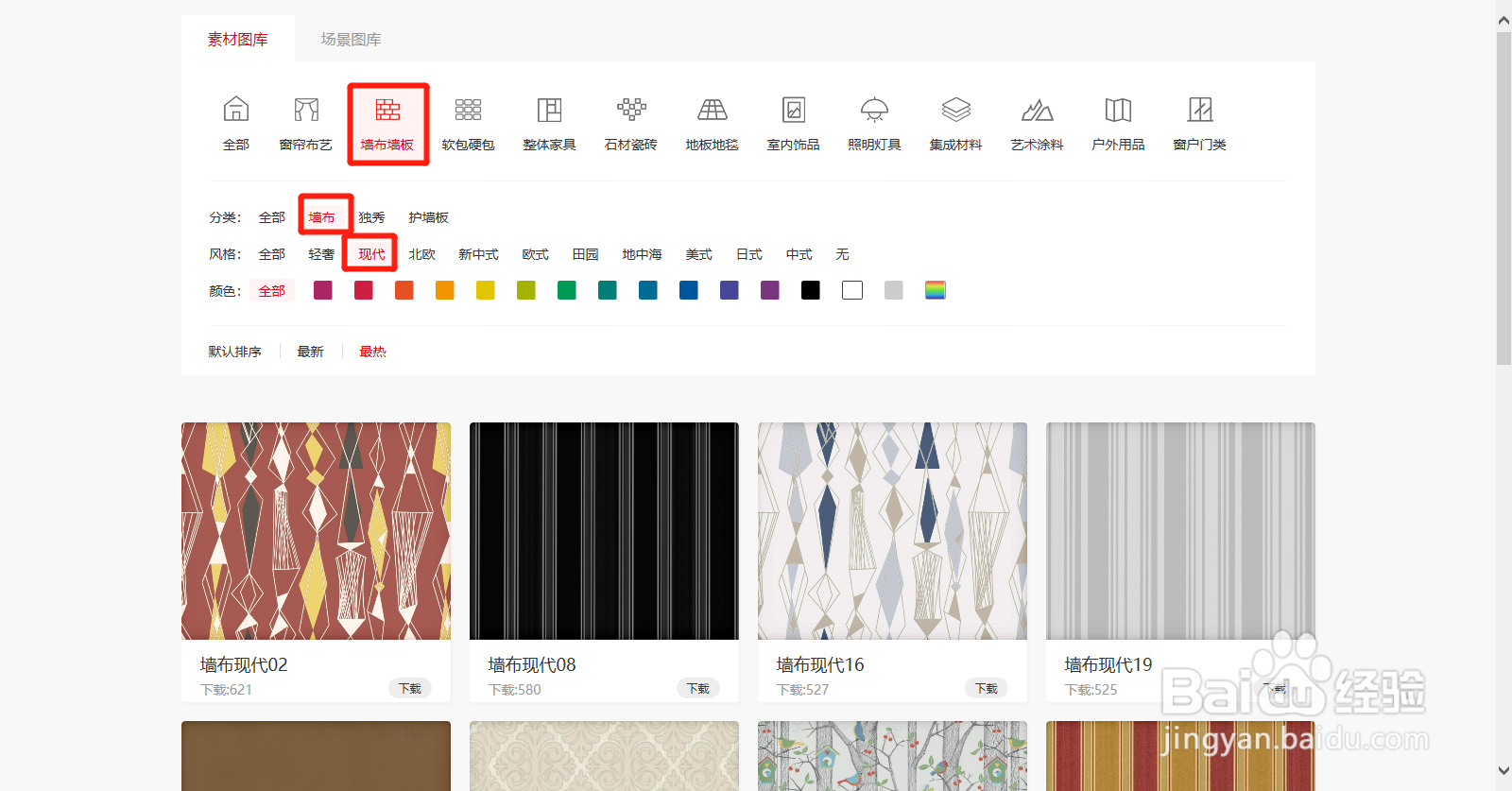Viewport: 1512px width, 791px height.
Task: Pick the olive green color swatch
Action: (x=526, y=290)
